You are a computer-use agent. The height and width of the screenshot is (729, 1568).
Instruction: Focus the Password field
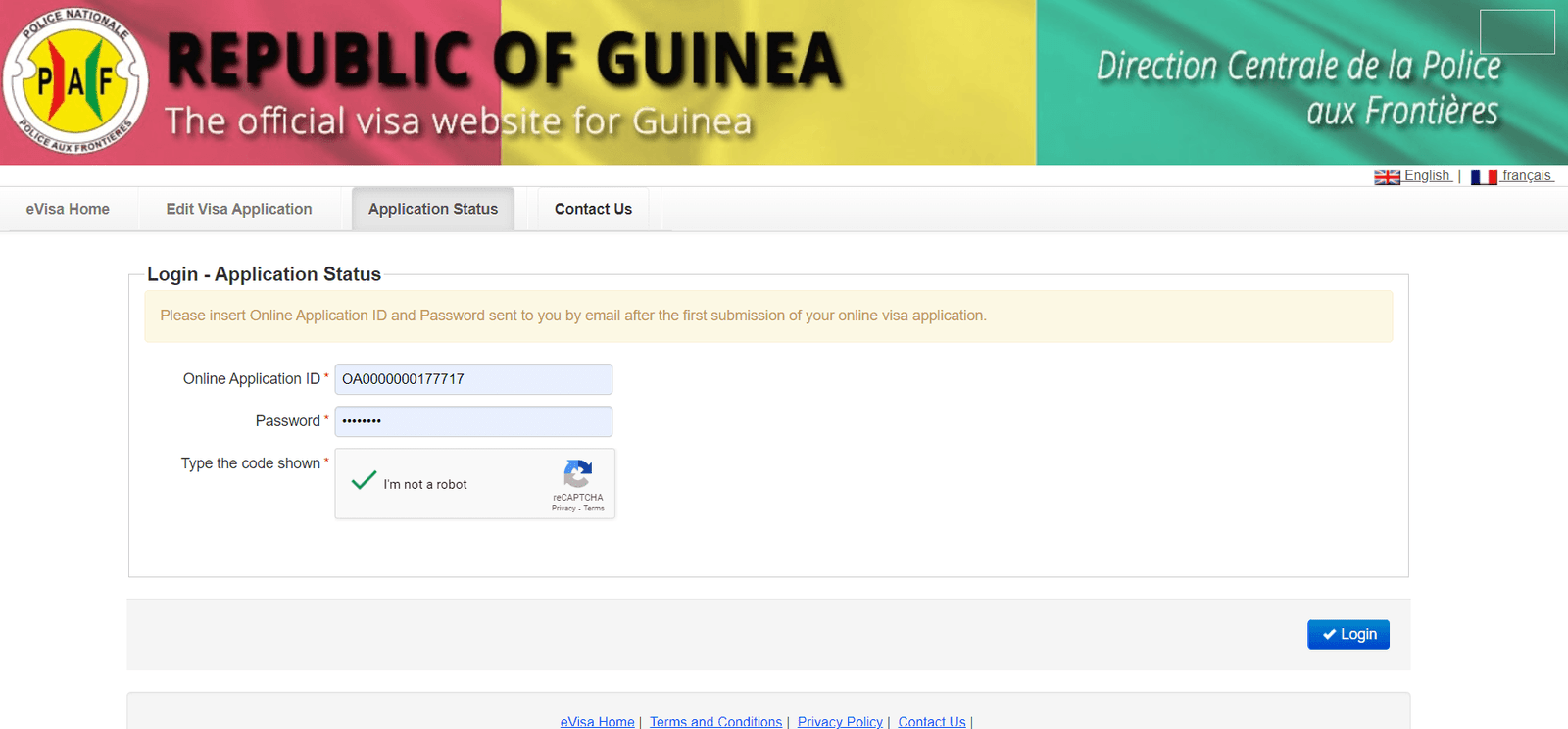coord(473,421)
